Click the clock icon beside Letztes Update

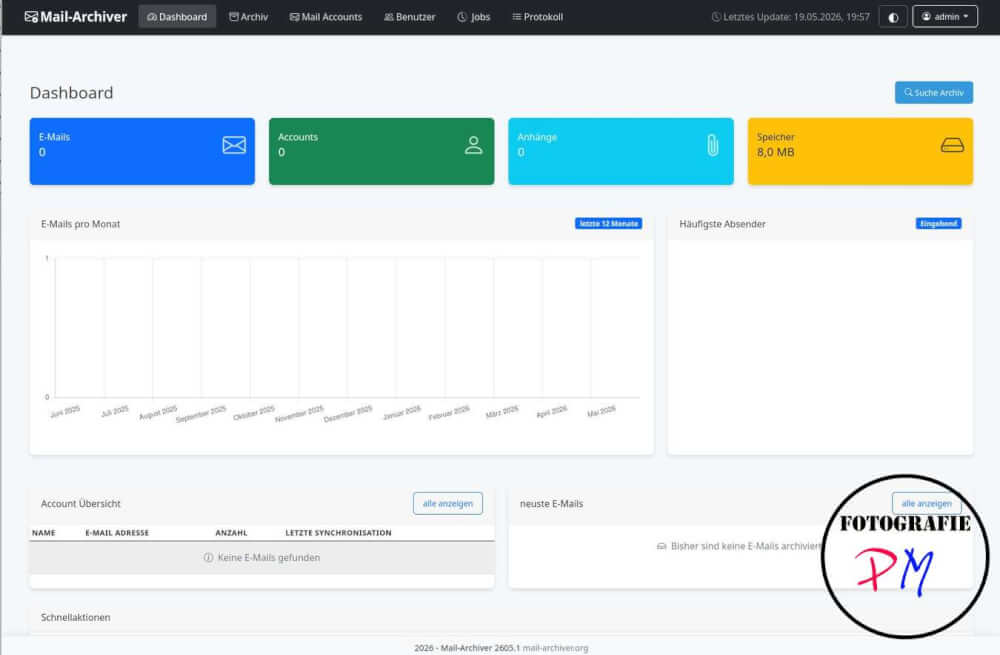pos(716,17)
